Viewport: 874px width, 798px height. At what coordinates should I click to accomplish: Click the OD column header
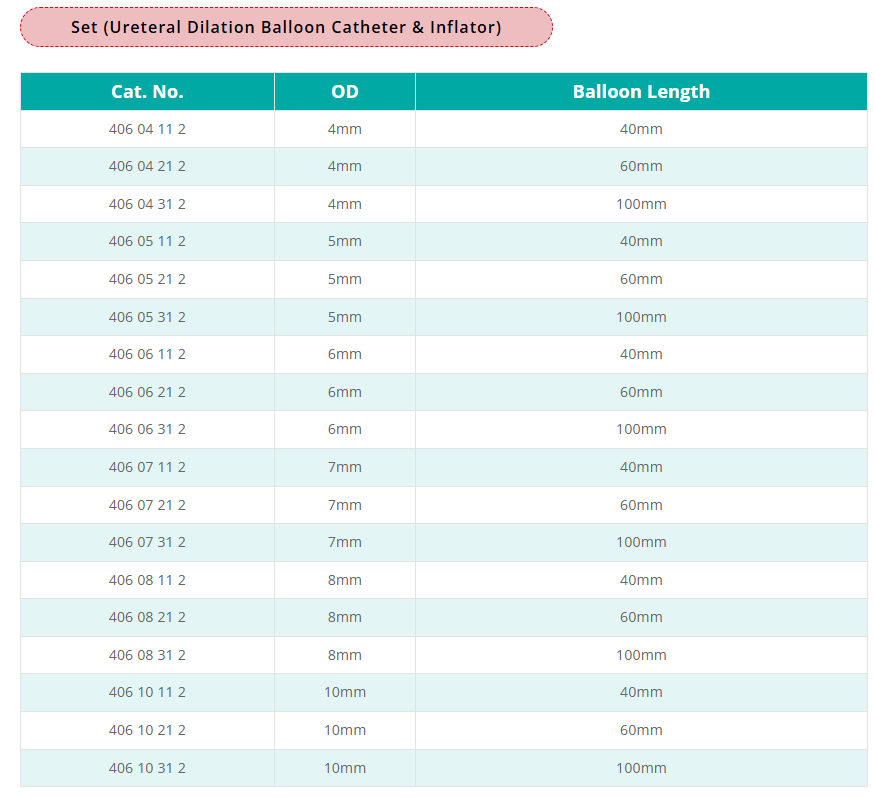[345, 92]
